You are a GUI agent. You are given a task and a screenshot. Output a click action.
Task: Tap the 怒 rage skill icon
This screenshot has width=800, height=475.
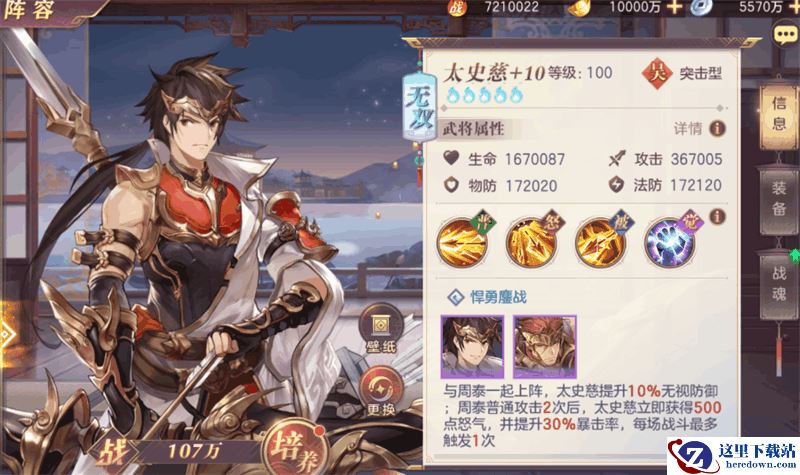[x=532, y=241]
